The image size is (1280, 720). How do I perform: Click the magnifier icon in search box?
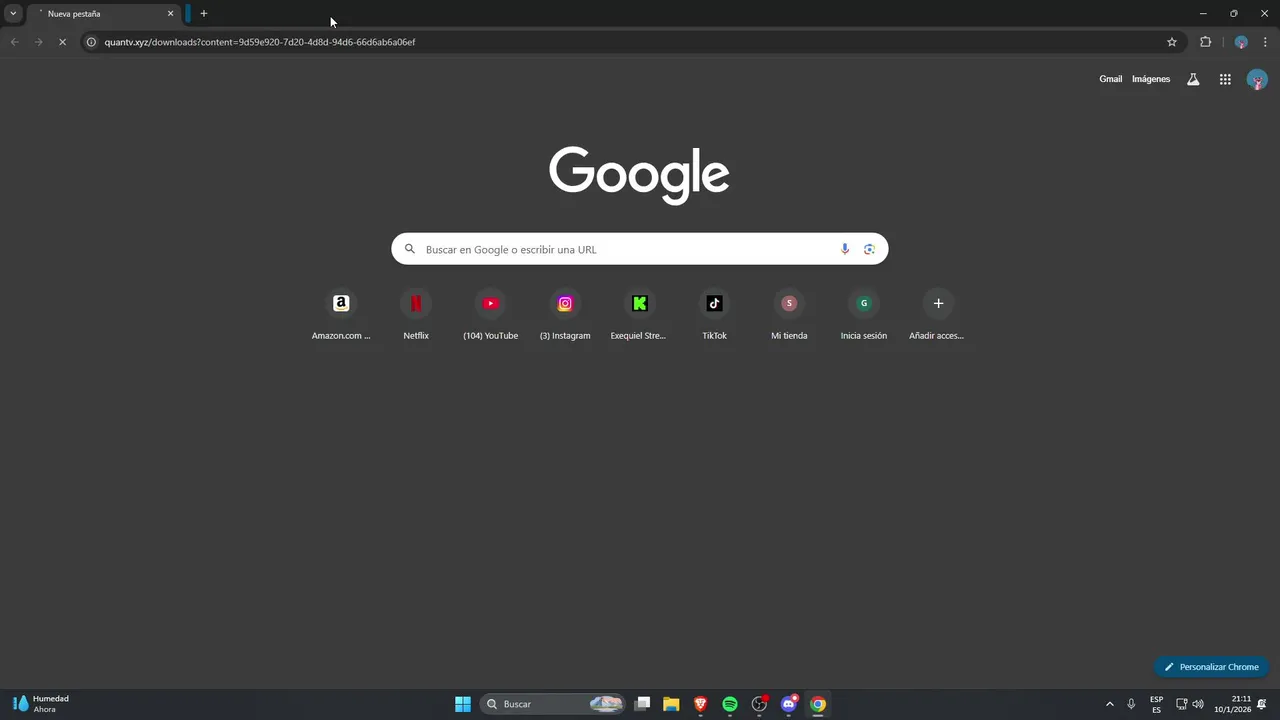click(x=410, y=249)
